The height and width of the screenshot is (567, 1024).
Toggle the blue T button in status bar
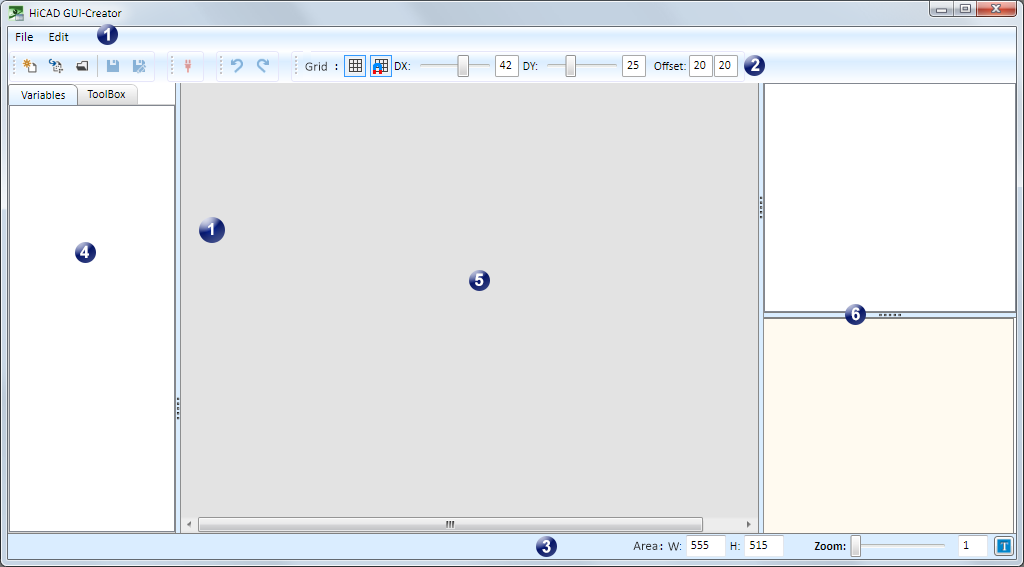pyautogui.click(x=1003, y=546)
